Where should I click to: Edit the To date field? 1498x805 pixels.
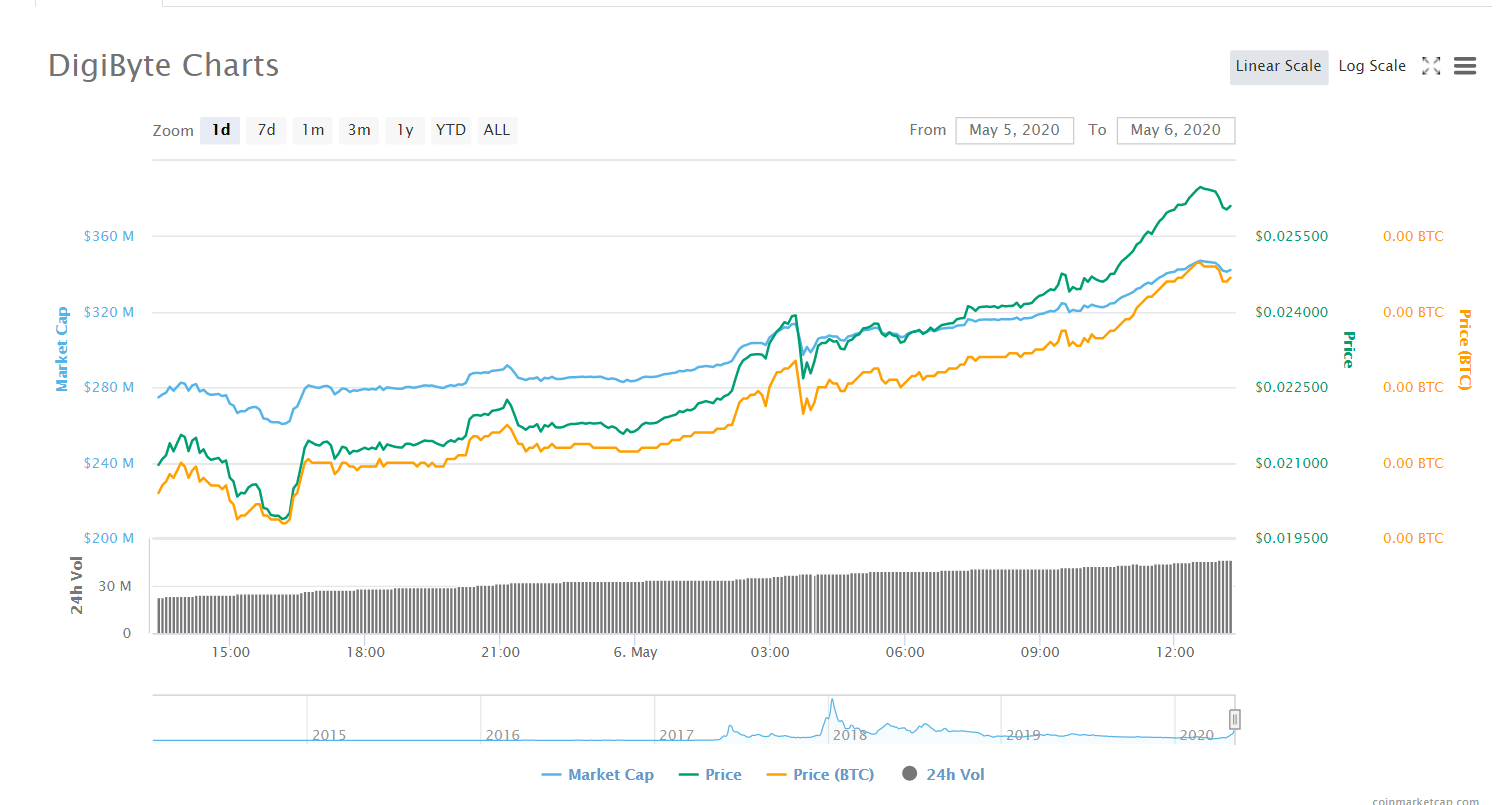point(1176,130)
